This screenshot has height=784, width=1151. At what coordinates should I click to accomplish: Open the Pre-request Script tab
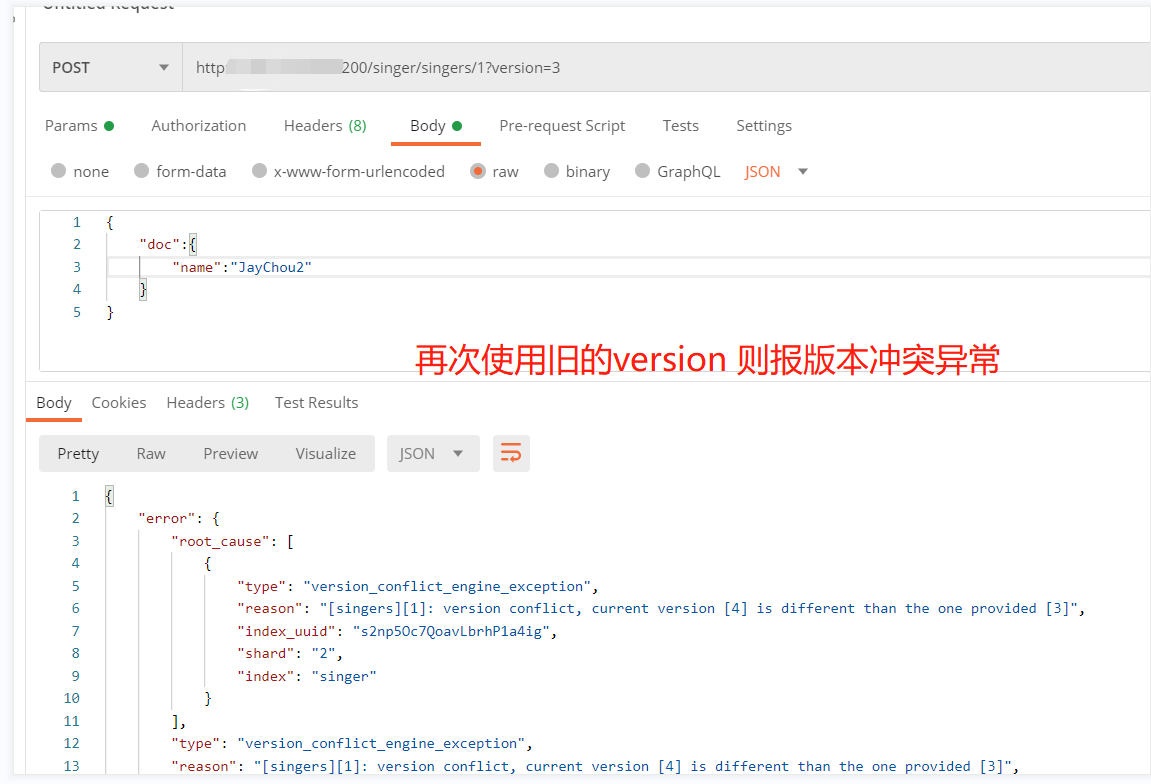tap(562, 126)
